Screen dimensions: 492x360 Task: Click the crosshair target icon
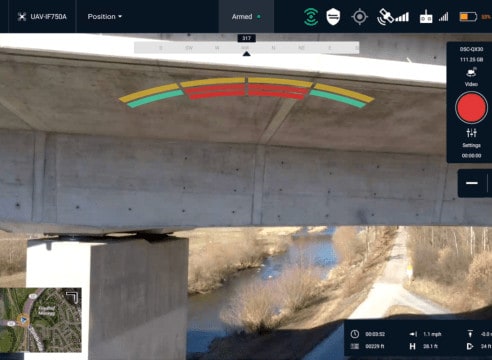359,17
